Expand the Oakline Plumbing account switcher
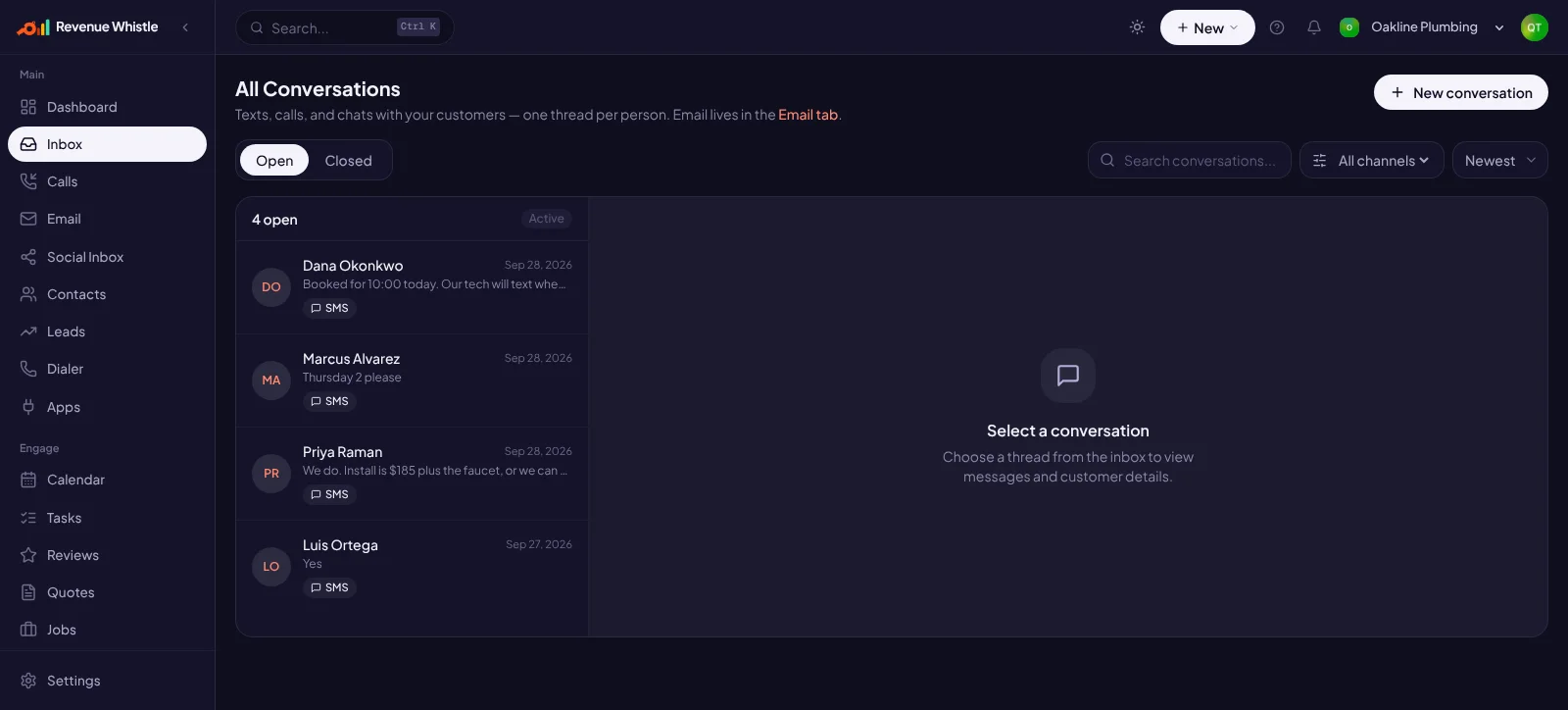 pyautogui.click(x=1422, y=27)
